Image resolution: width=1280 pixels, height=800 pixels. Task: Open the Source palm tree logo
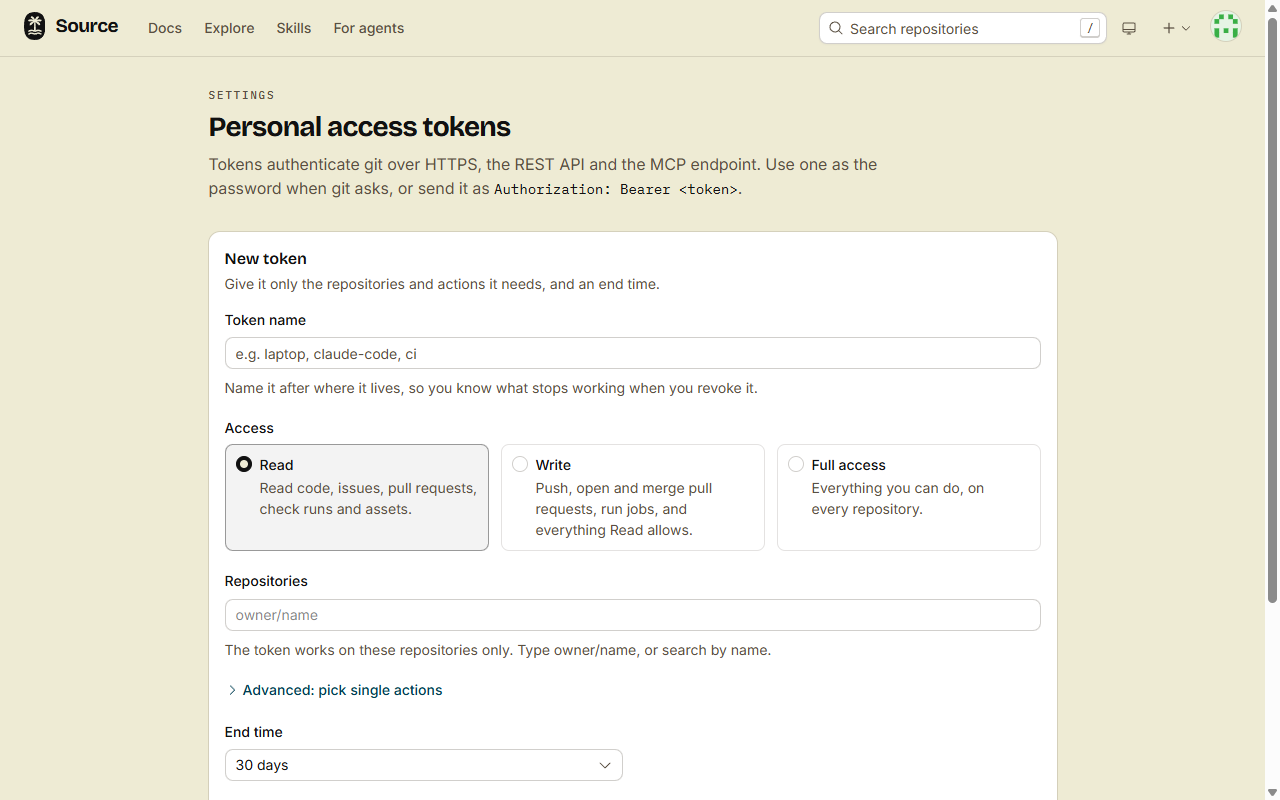[x=35, y=27]
